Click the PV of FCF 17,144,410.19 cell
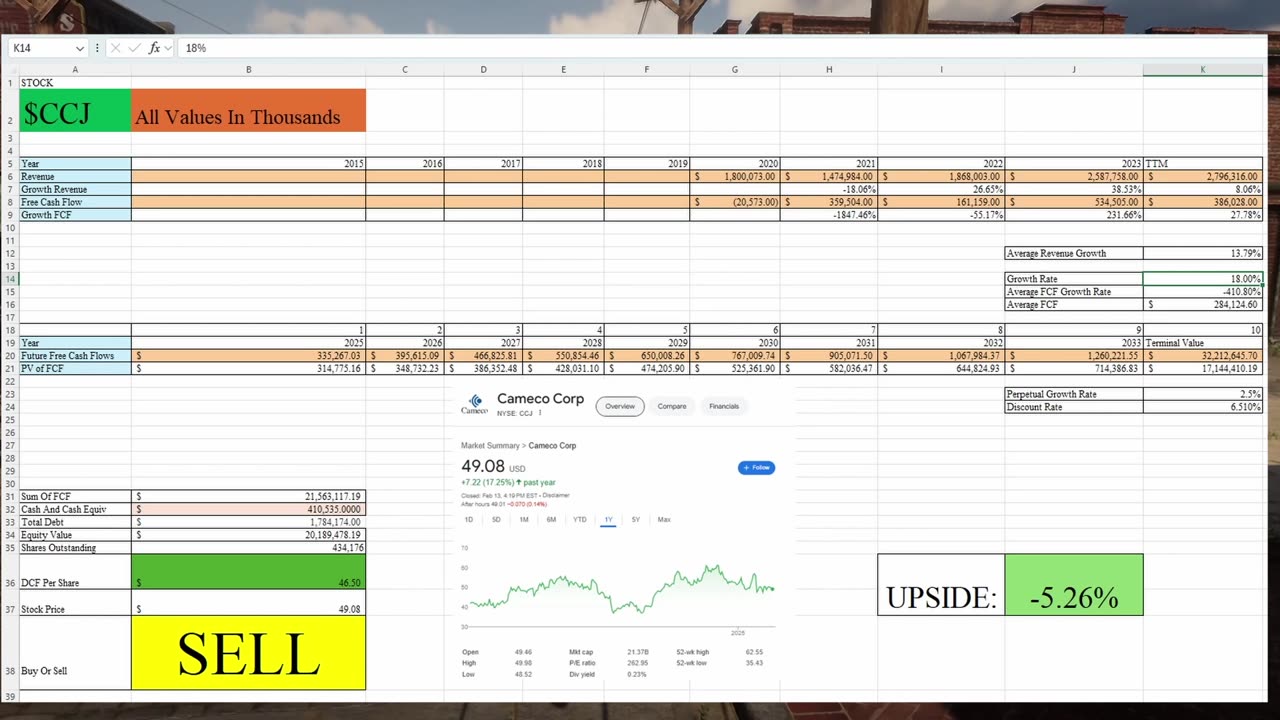Image resolution: width=1280 pixels, height=720 pixels. point(1203,368)
